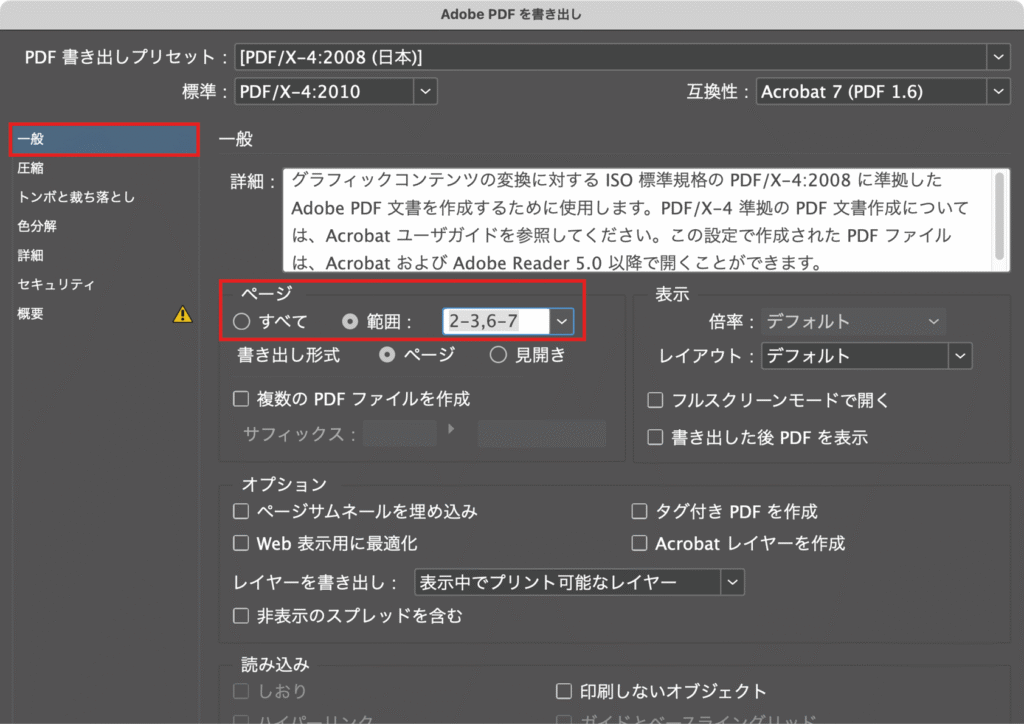The width and height of the screenshot is (1024, 724).
Task: Check タグ付き PDF を作成
Action: pos(639,511)
